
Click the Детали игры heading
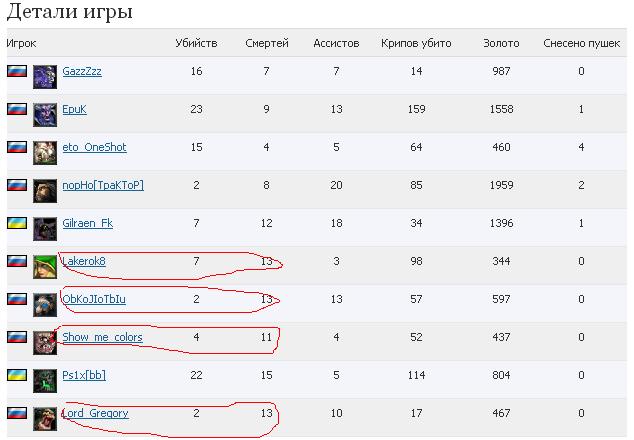click(x=70, y=11)
